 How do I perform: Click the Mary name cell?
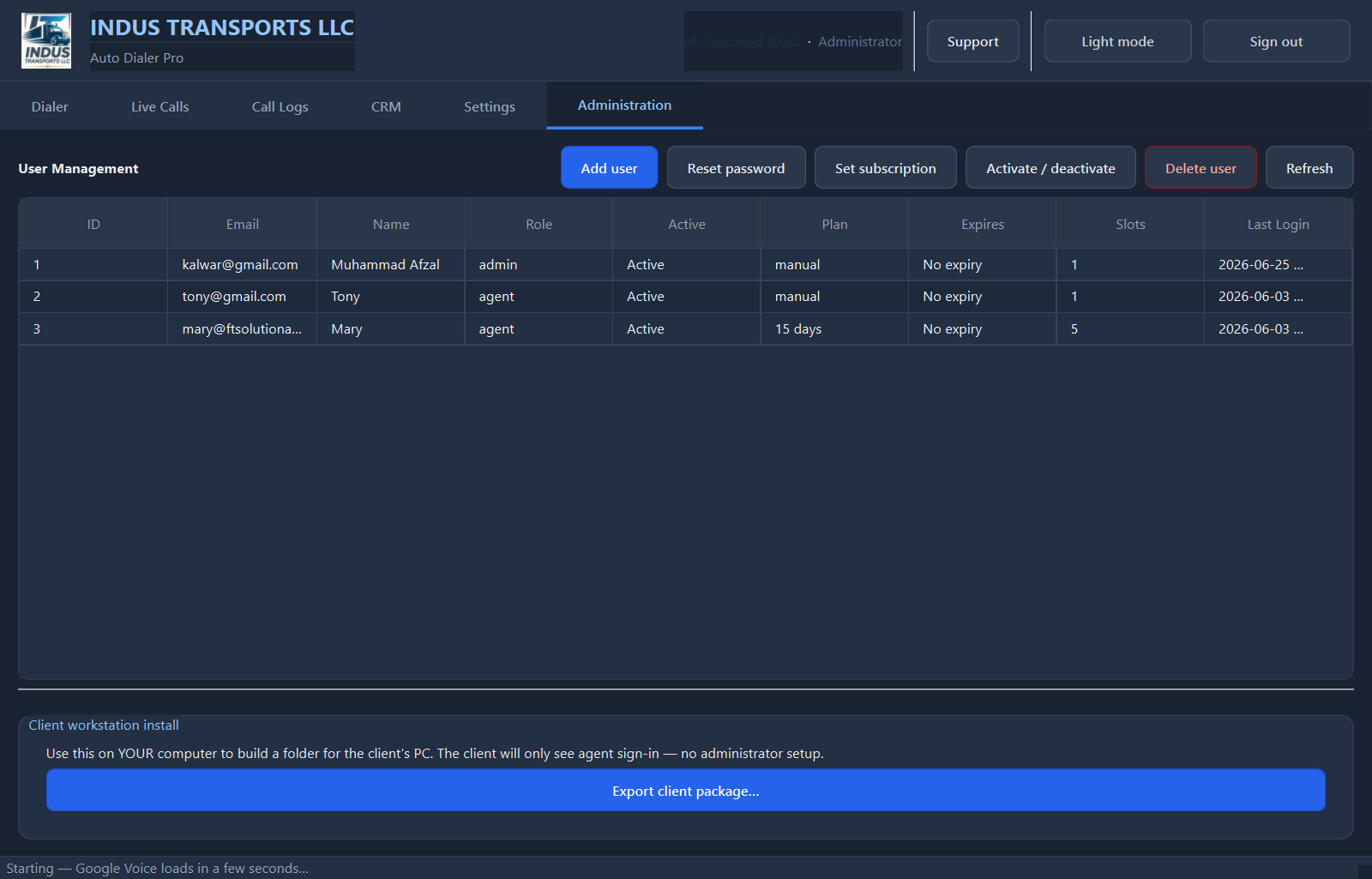(391, 328)
